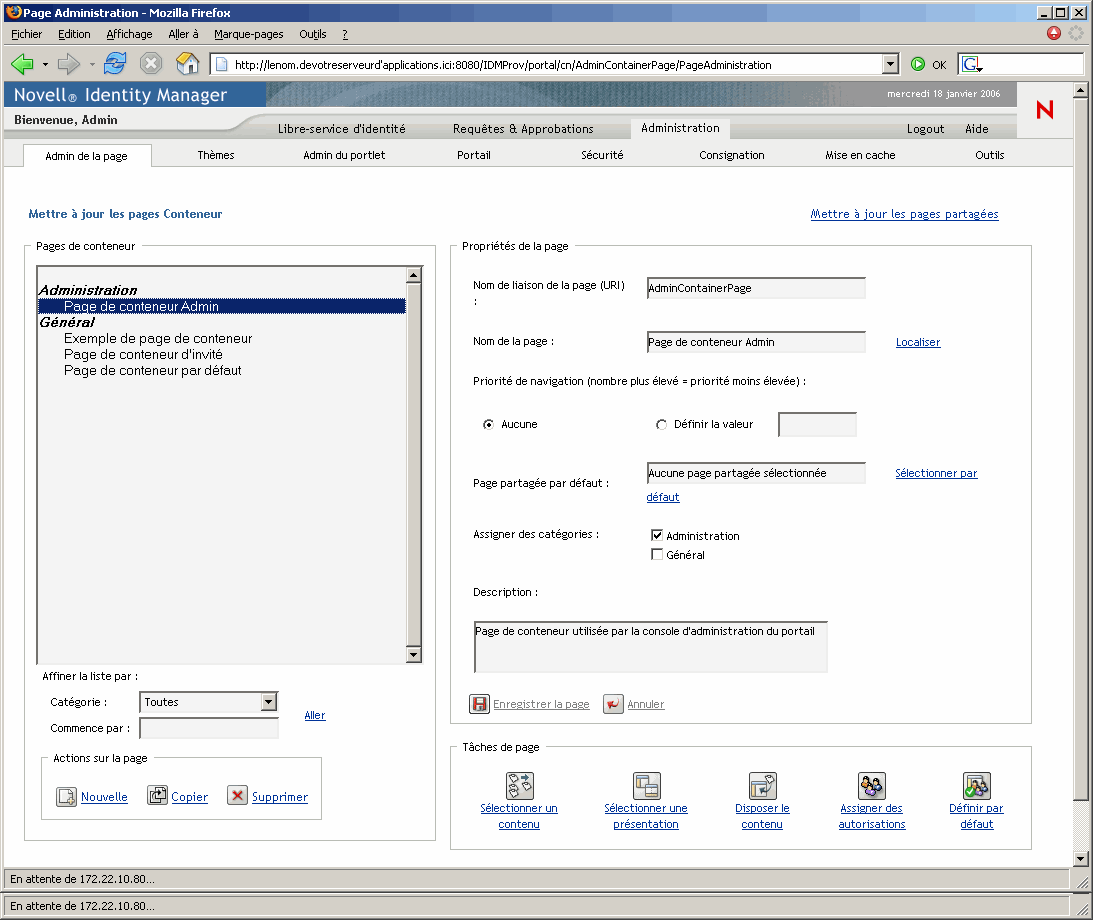Select Page de conteneur par défaut

153,370
